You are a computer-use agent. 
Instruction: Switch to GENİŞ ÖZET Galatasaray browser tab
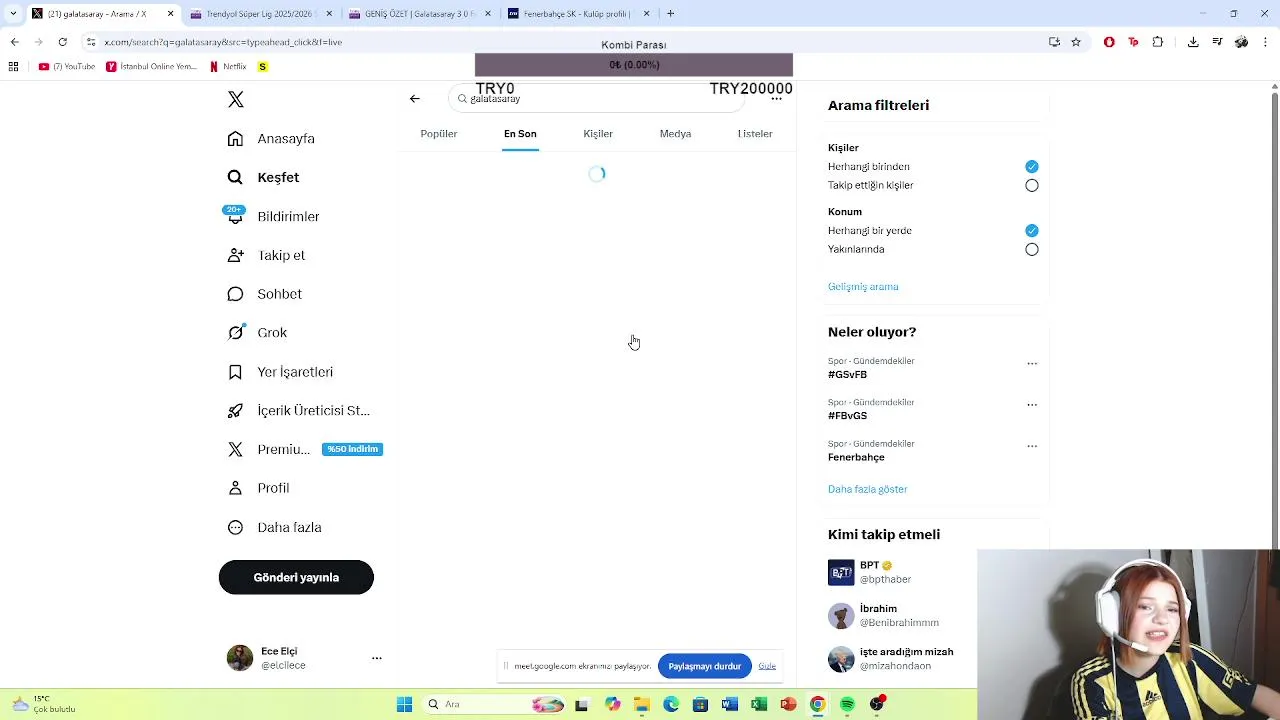[x=418, y=14]
